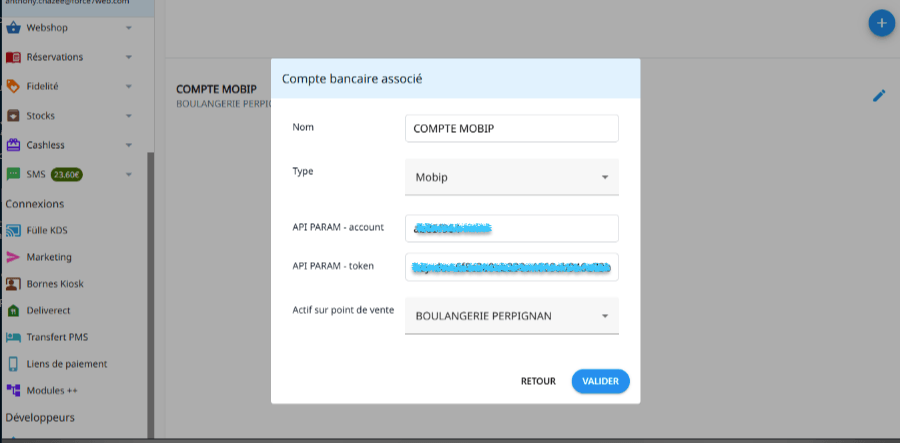Click the Marketing paper plane icon
Image resolution: width=900 pixels, height=443 pixels.
point(13,257)
